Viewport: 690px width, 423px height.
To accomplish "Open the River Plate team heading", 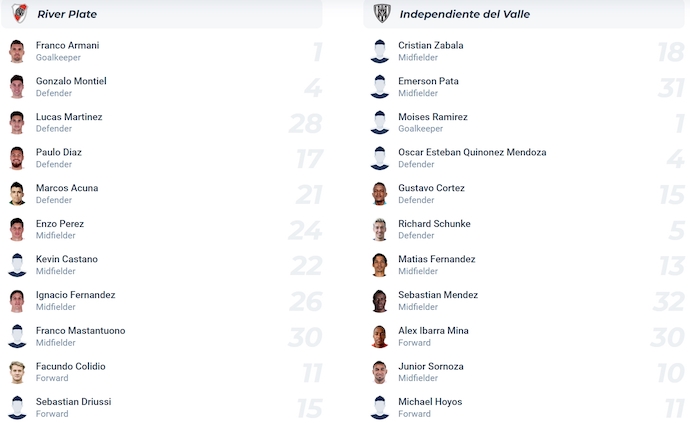I will click(x=67, y=14).
